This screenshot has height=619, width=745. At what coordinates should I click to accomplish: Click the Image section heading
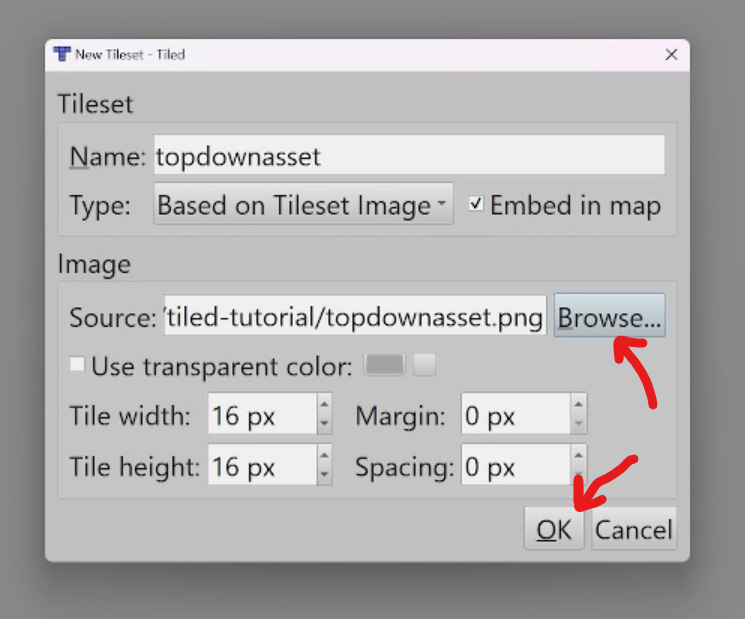94,264
